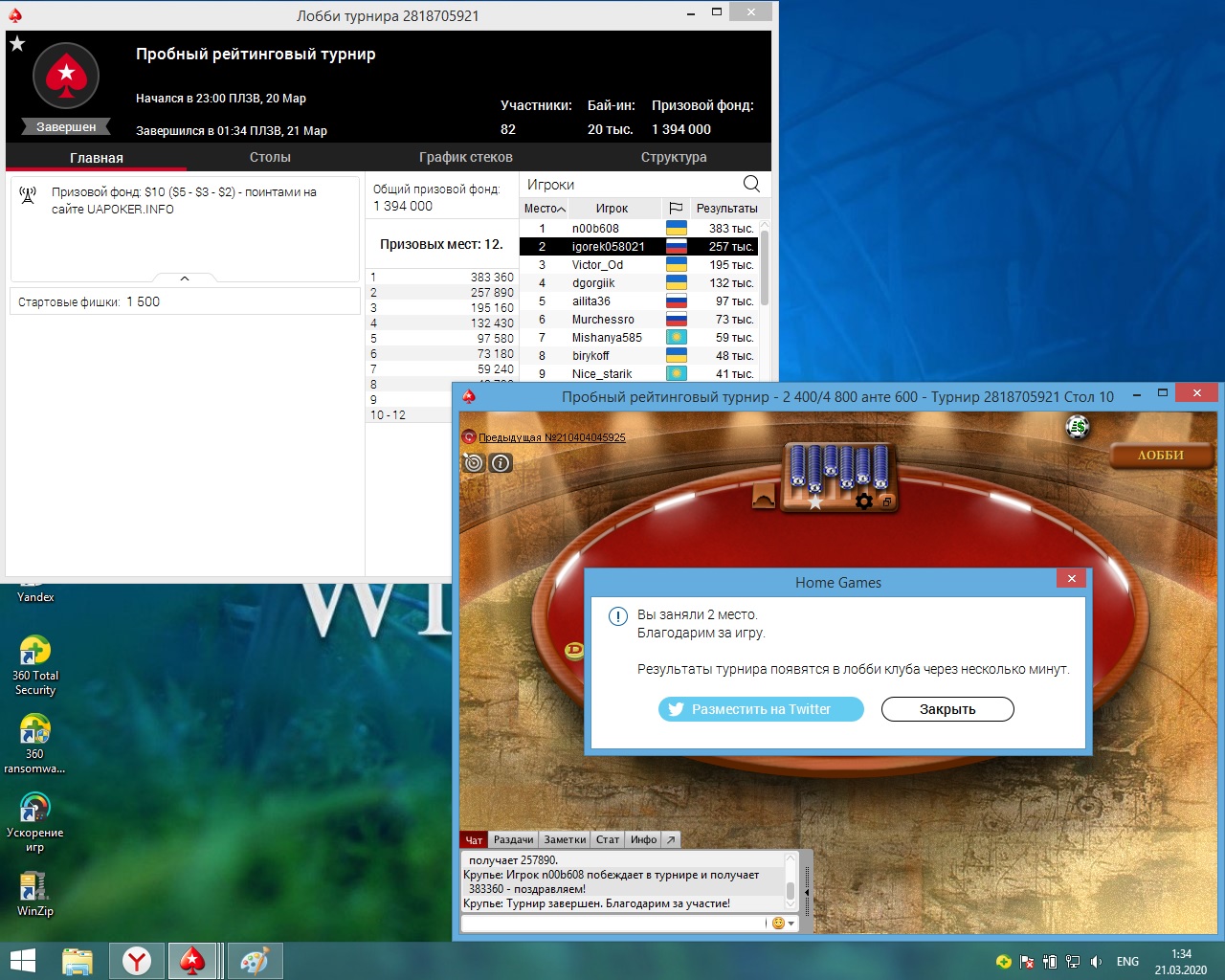Screen dimensions: 1225x980
Task: Click the Закрыть button in Home Games dialog
Action: click(x=947, y=709)
